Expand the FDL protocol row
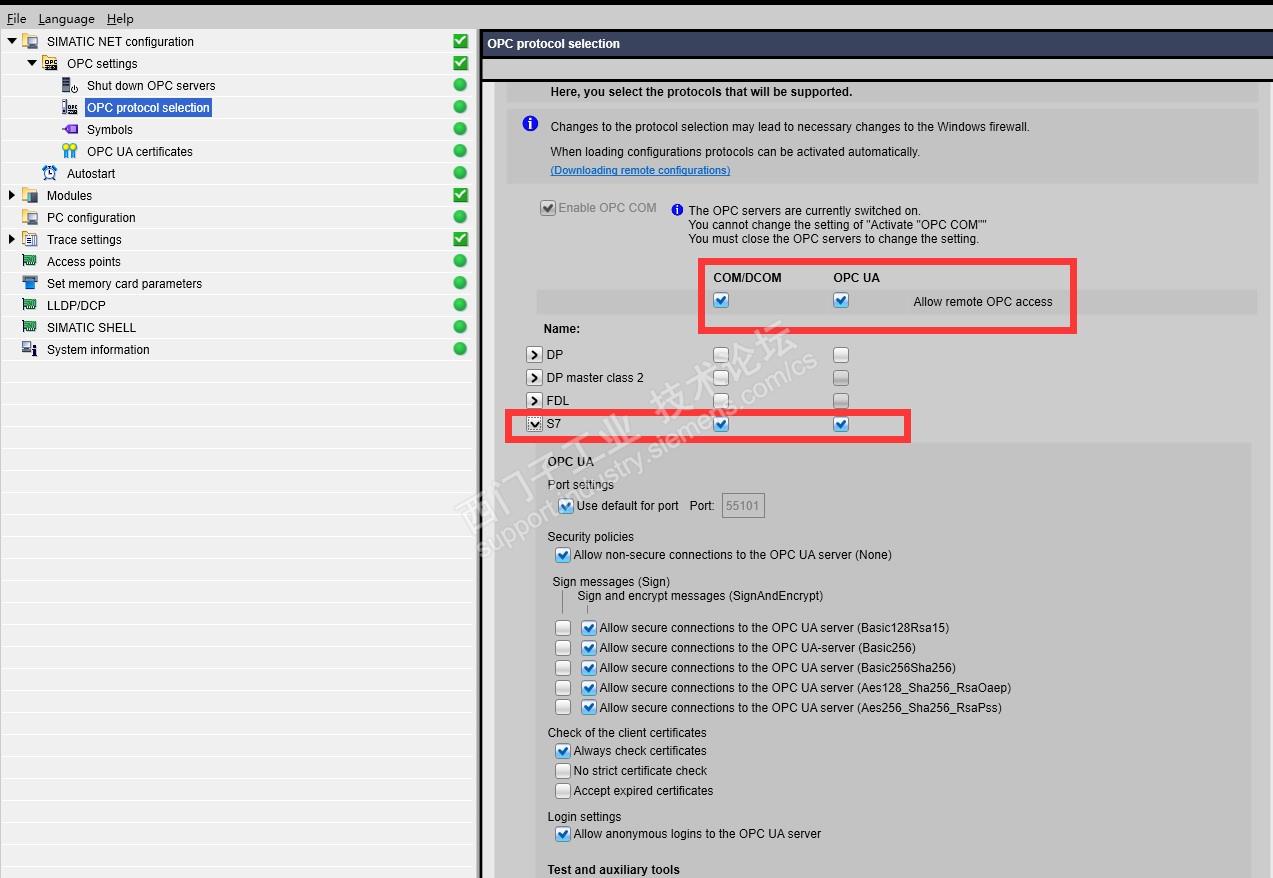Image resolution: width=1273 pixels, height=878 pixels. (534, 401)
